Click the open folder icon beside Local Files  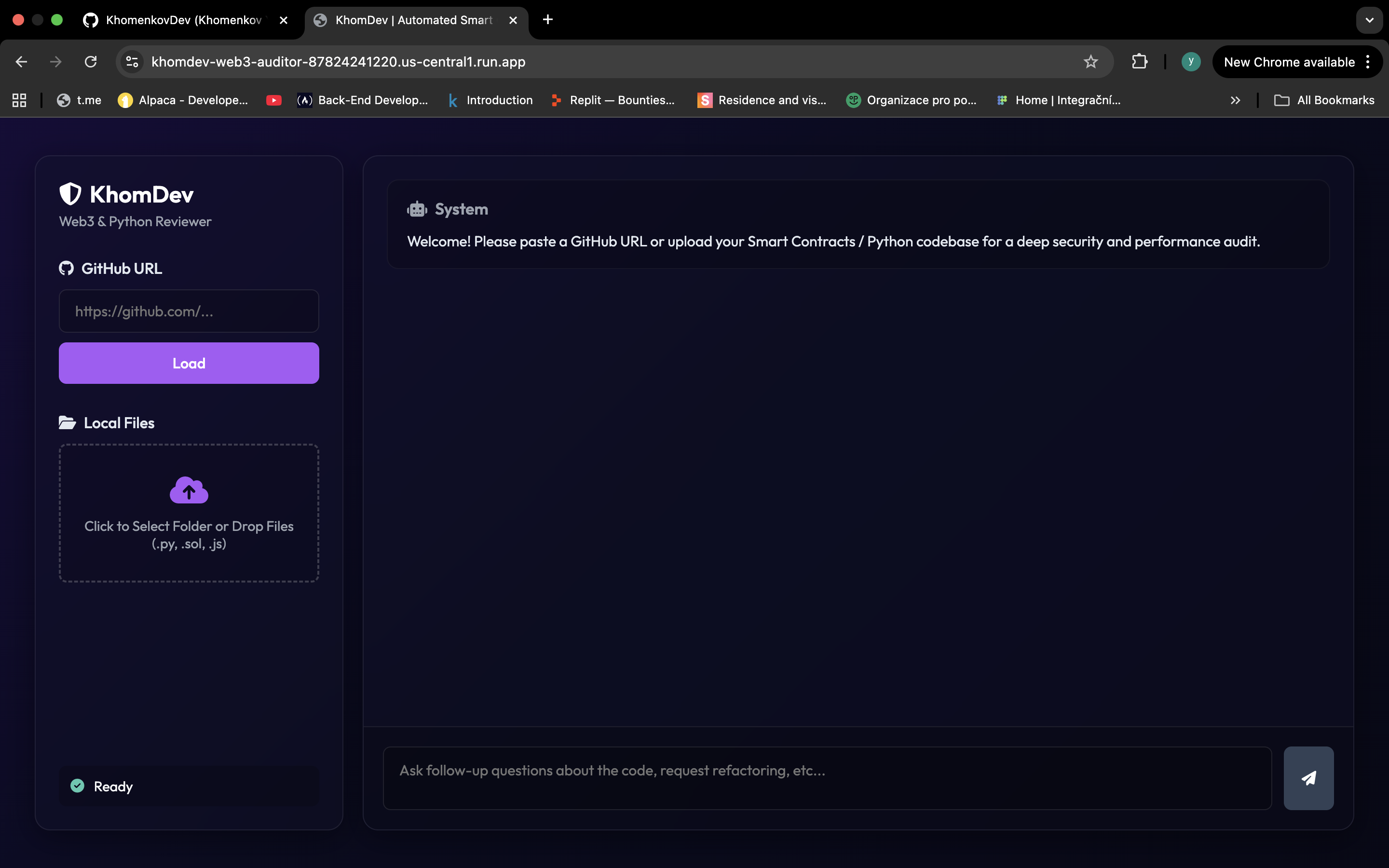[67, 422]
